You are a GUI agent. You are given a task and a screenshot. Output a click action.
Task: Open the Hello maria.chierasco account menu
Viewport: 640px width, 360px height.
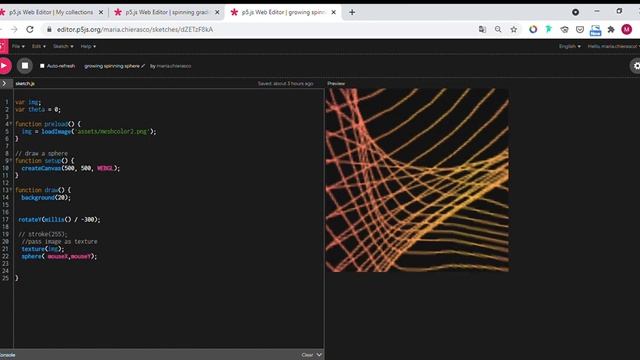point(613,46)
